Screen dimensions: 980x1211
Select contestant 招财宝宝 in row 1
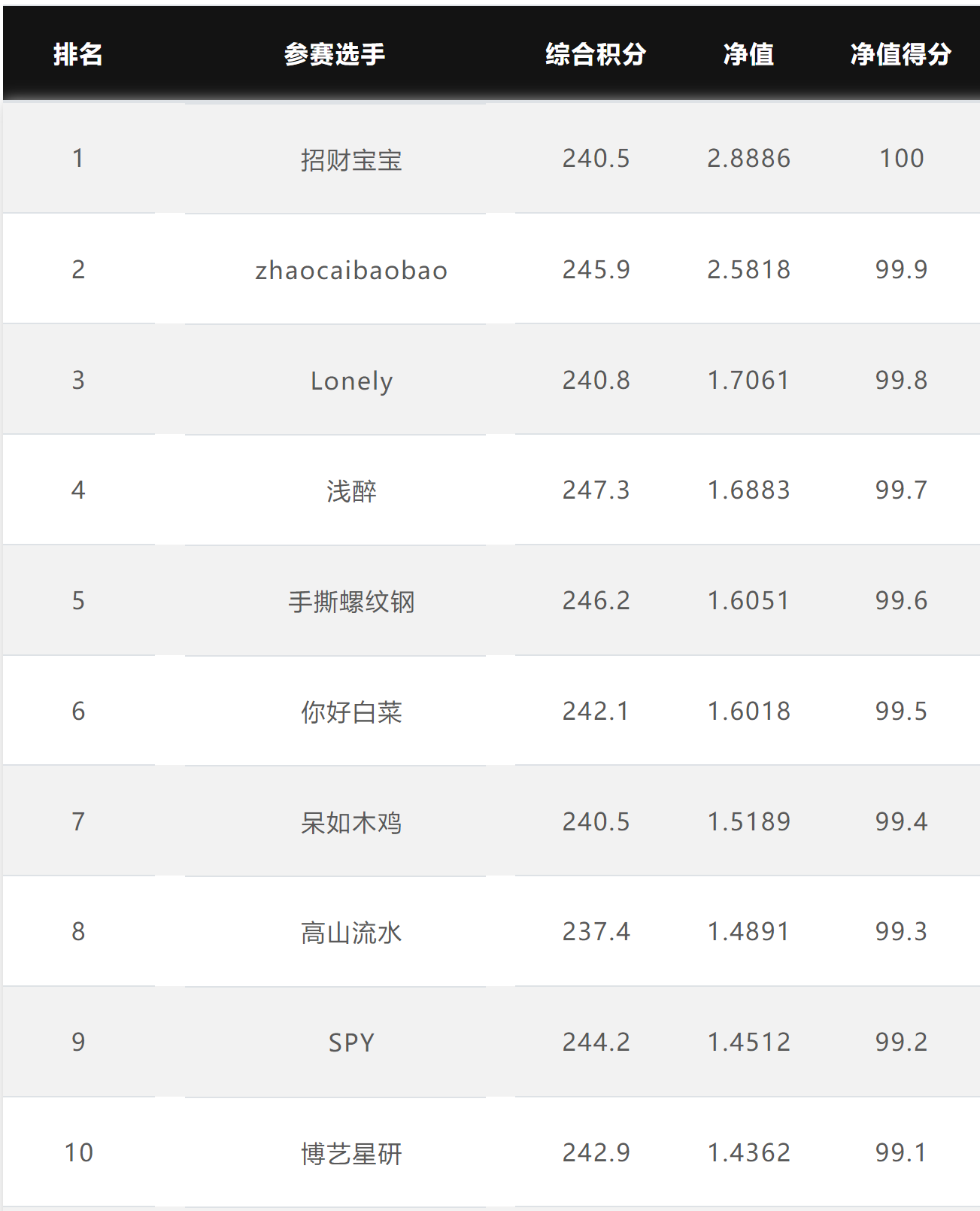351,159
